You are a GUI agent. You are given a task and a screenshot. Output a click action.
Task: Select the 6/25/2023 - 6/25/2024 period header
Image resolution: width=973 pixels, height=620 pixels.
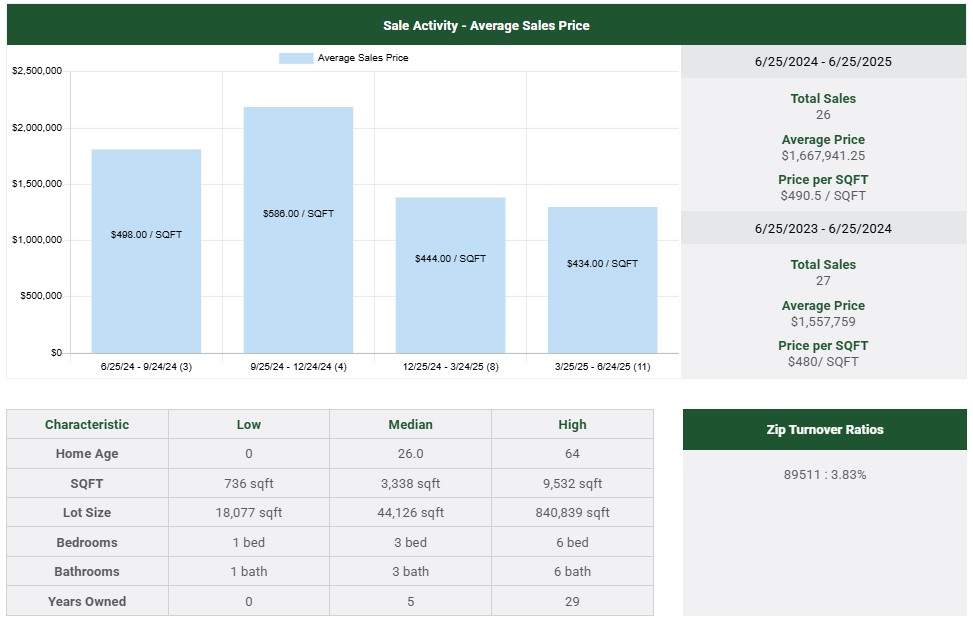point(823,228)
